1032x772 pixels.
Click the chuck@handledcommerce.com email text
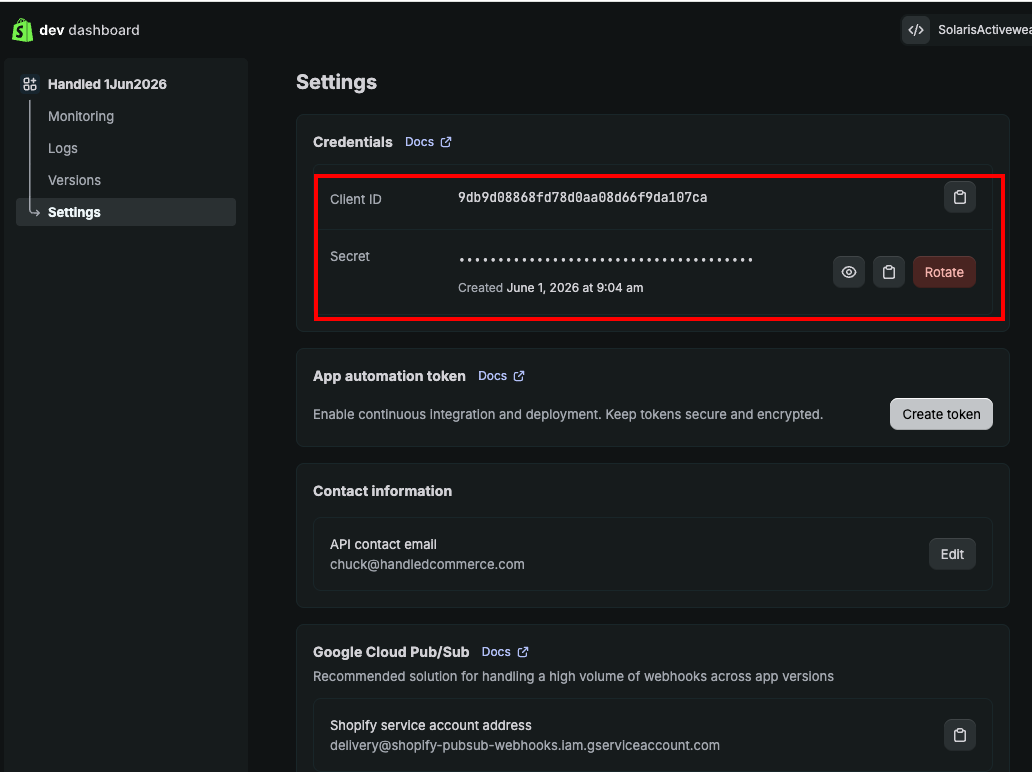click(427, 565)
